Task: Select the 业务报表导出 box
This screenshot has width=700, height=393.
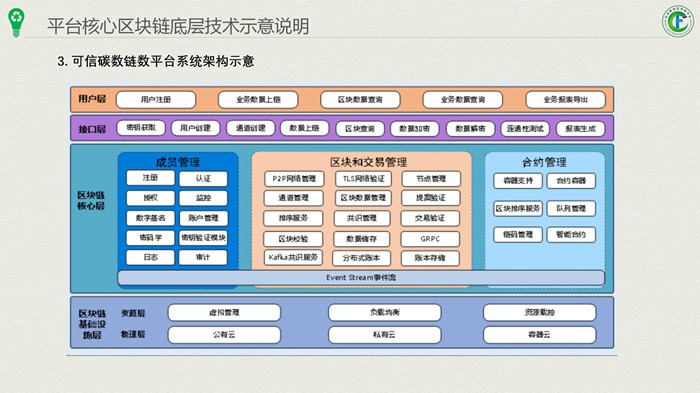Action: click(566, 100)
